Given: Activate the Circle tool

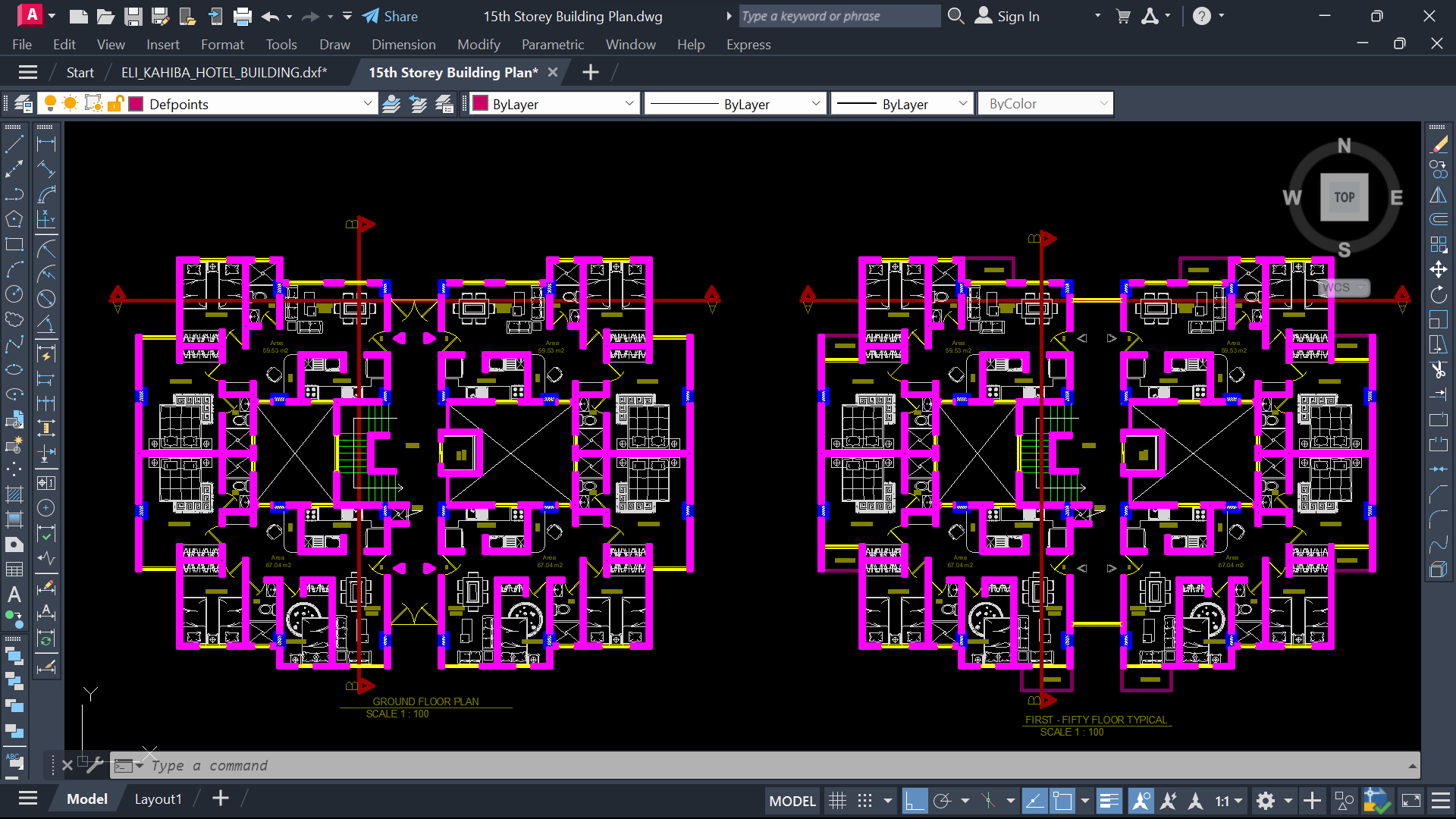Looking at the screenshot, I should (14, 293).
